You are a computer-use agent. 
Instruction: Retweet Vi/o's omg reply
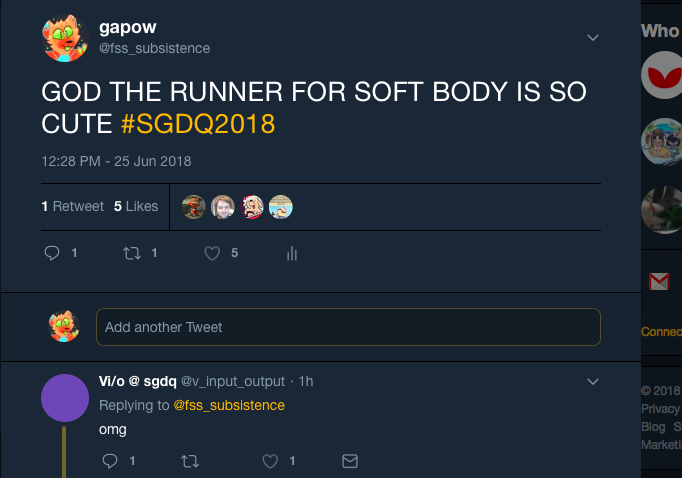(x=188, y=461)
